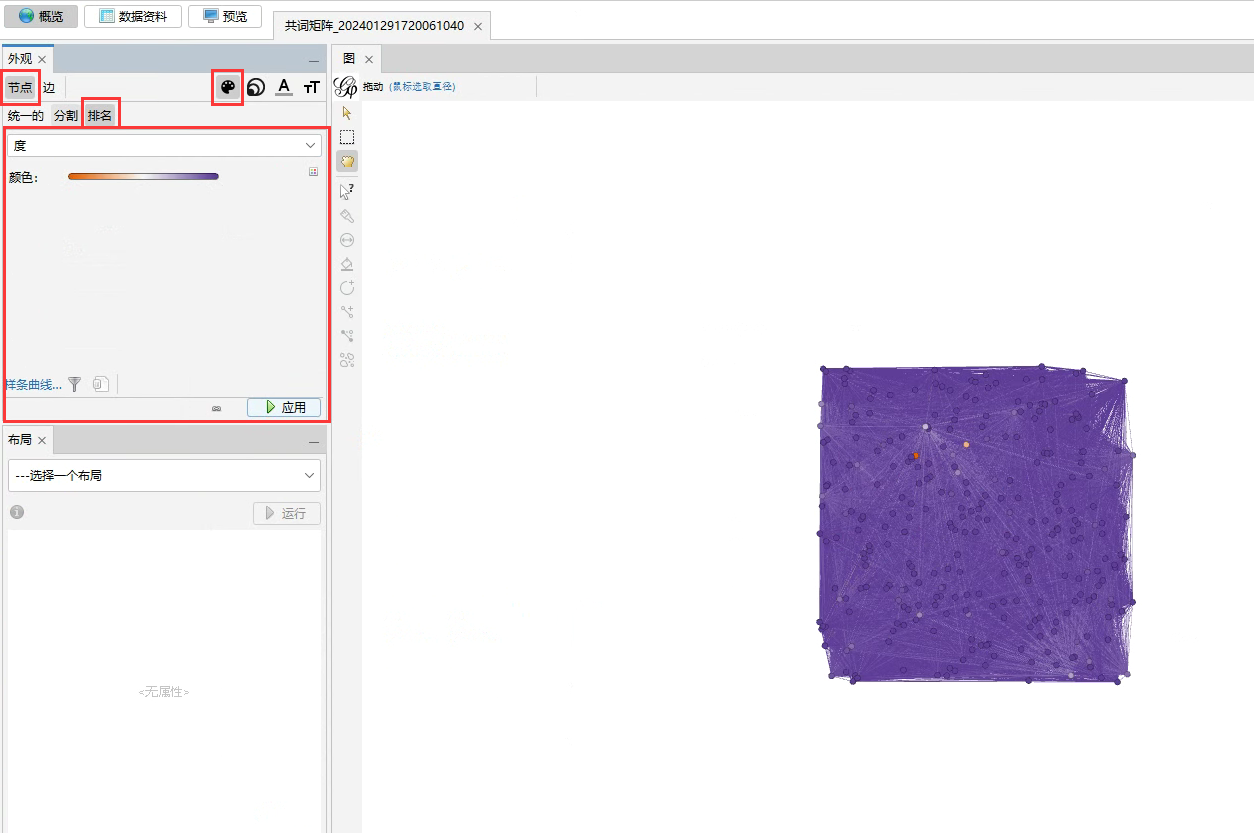This screenshot has width=1254, height=833.
Task: Close the 布局 layout panel tab
Action: pos(42,441)
